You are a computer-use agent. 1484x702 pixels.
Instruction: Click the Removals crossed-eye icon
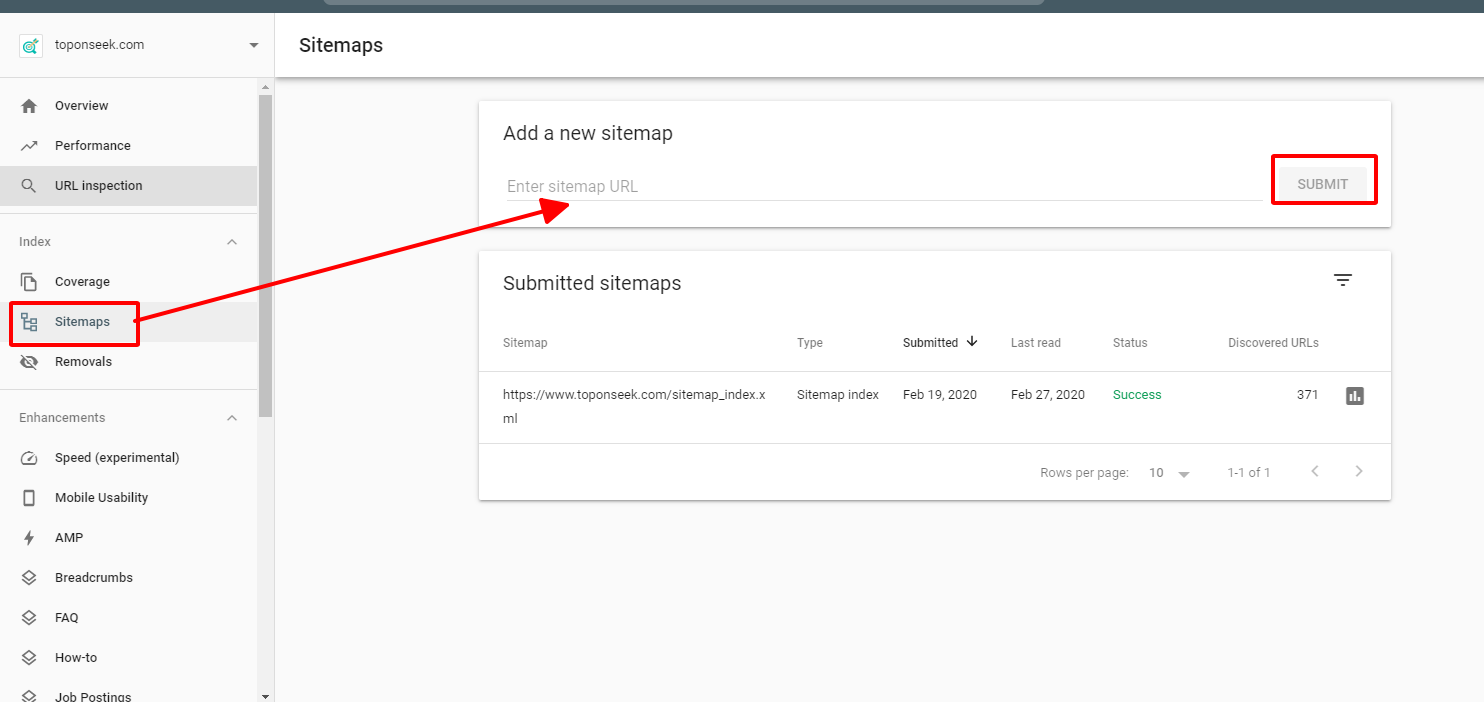(x=29, y=362)
